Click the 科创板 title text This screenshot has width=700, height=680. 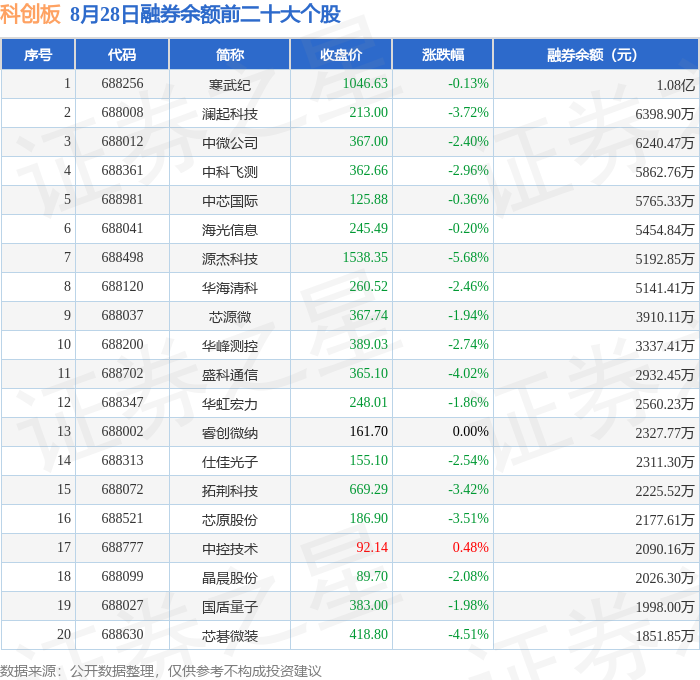[30, 14]
